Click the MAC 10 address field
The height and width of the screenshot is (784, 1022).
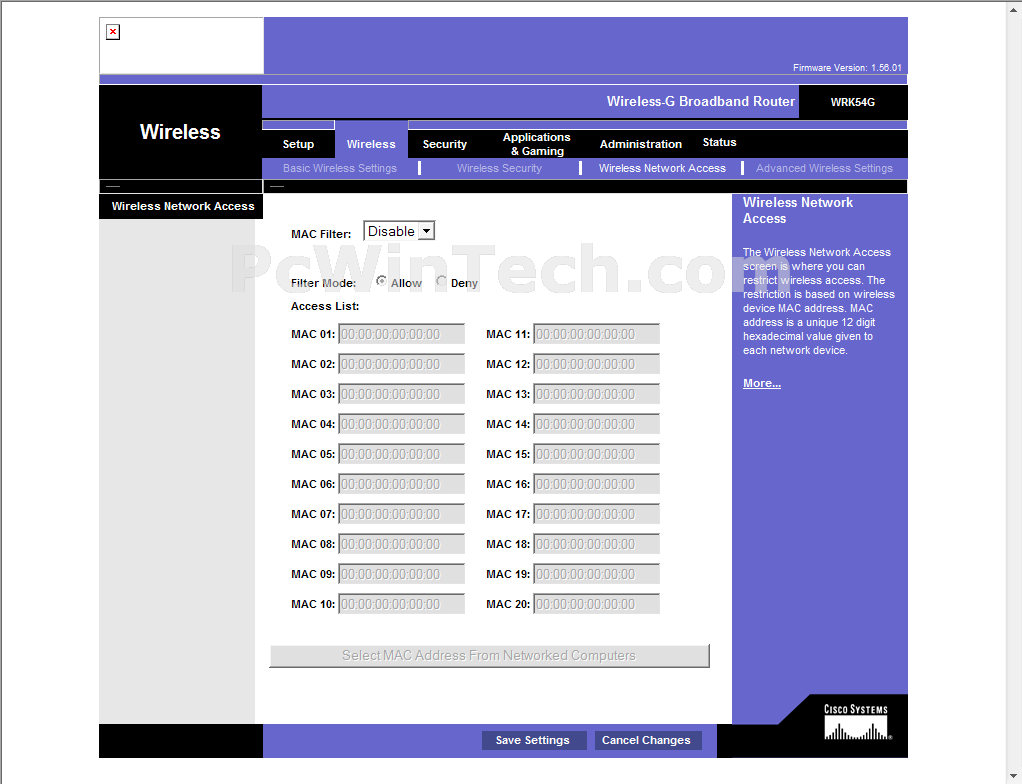click(402, 604)
